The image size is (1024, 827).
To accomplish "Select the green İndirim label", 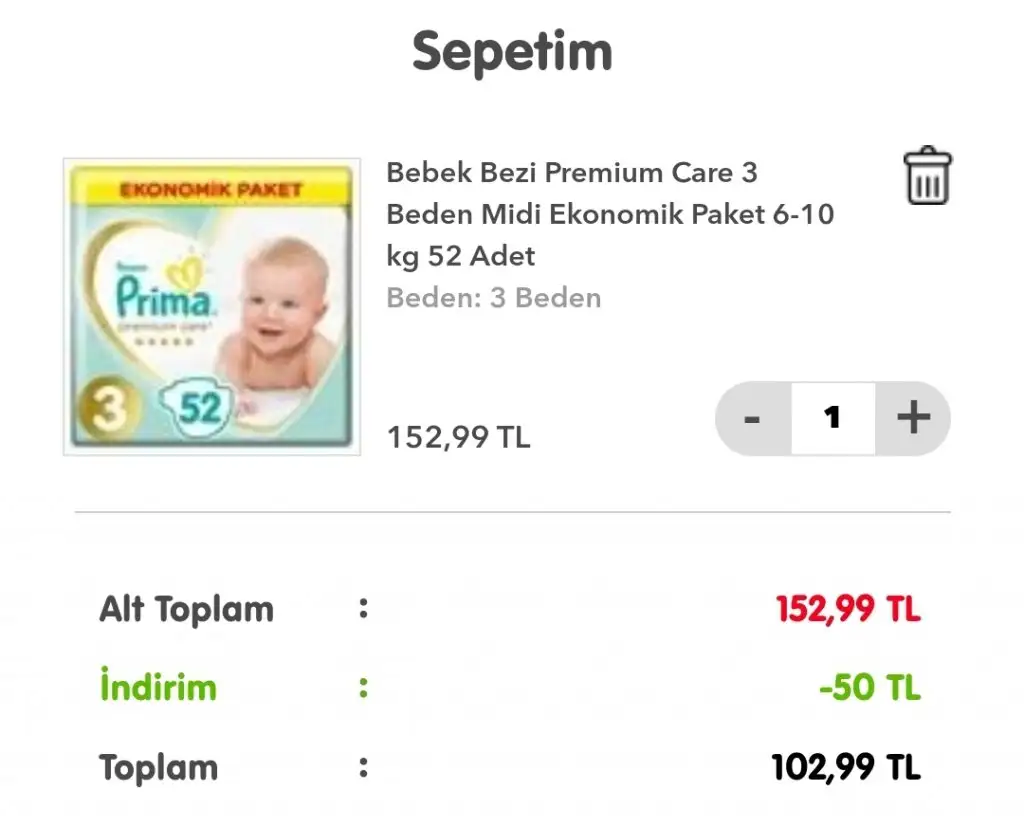I will (x=158, y=688).
